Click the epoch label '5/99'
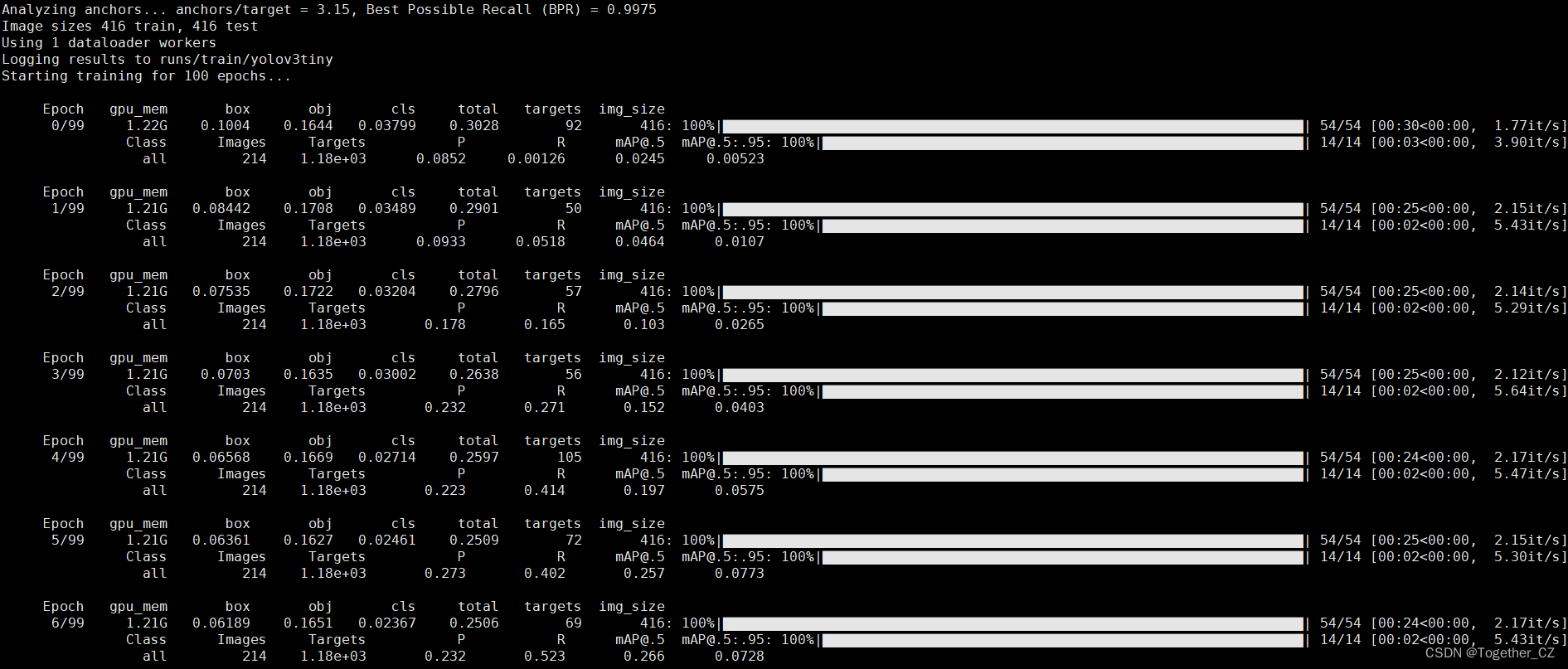 68,541
